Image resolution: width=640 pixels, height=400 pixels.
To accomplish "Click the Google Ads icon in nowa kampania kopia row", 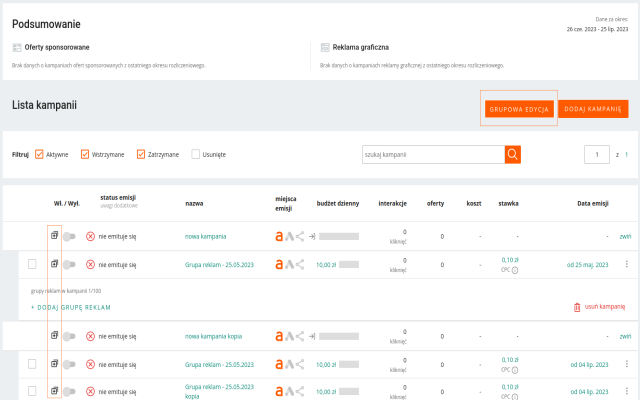I will [x=289, y=336].
